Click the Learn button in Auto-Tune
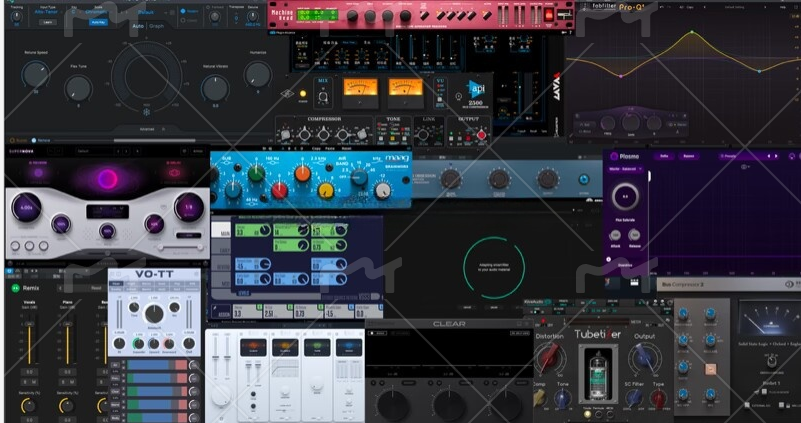 tap(48, 22)
